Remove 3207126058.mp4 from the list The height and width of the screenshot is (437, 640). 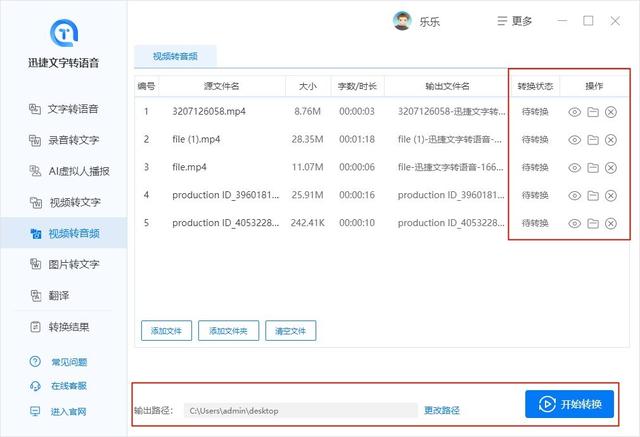tap(611, 112)
